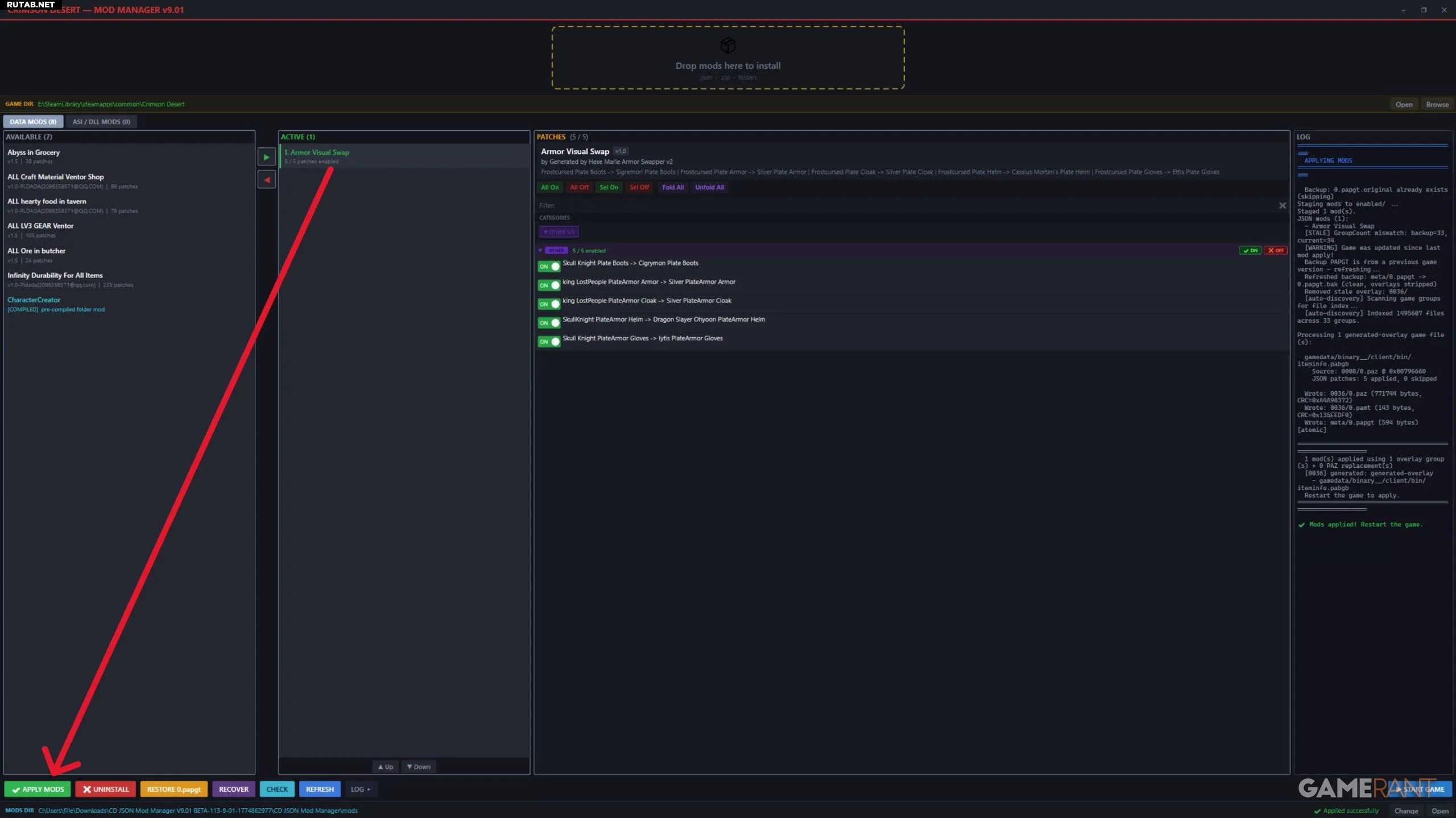Toggle king LostPeople PlateArmor Cloak patch
The image size is (1456, 818).
[x=549, y=304]
